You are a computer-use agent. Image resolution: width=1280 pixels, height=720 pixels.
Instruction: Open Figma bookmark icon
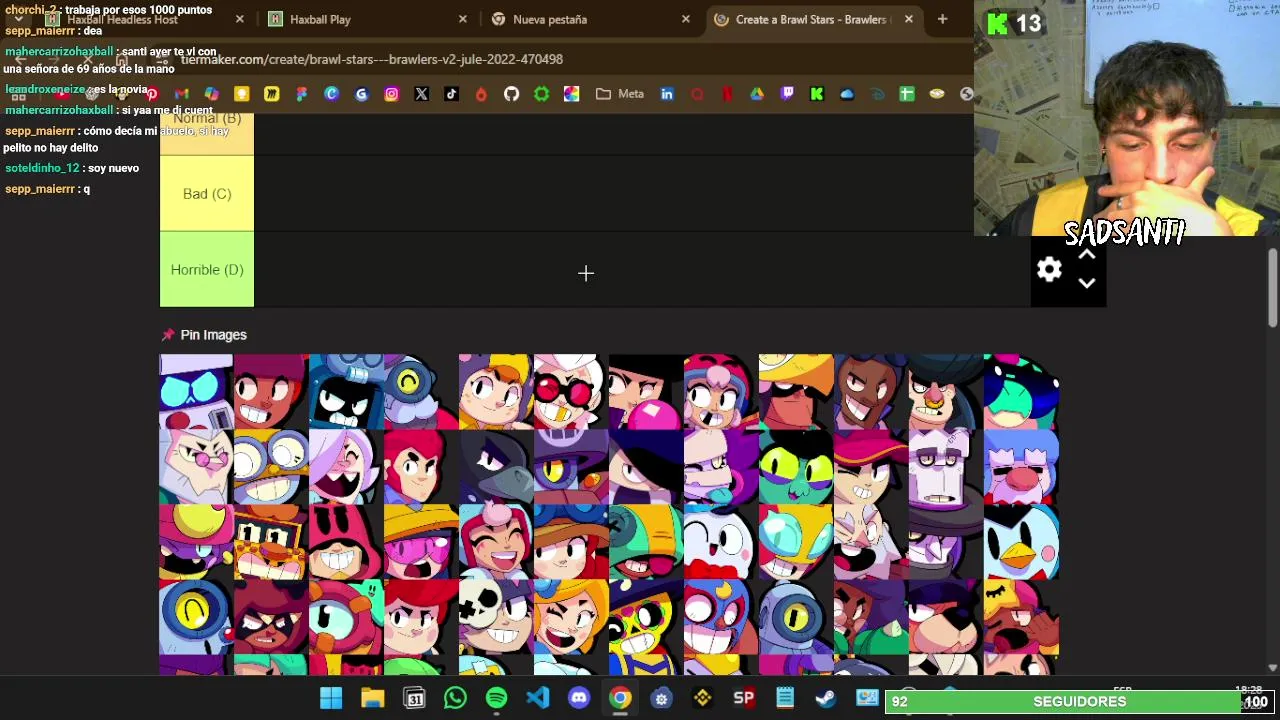302,94
